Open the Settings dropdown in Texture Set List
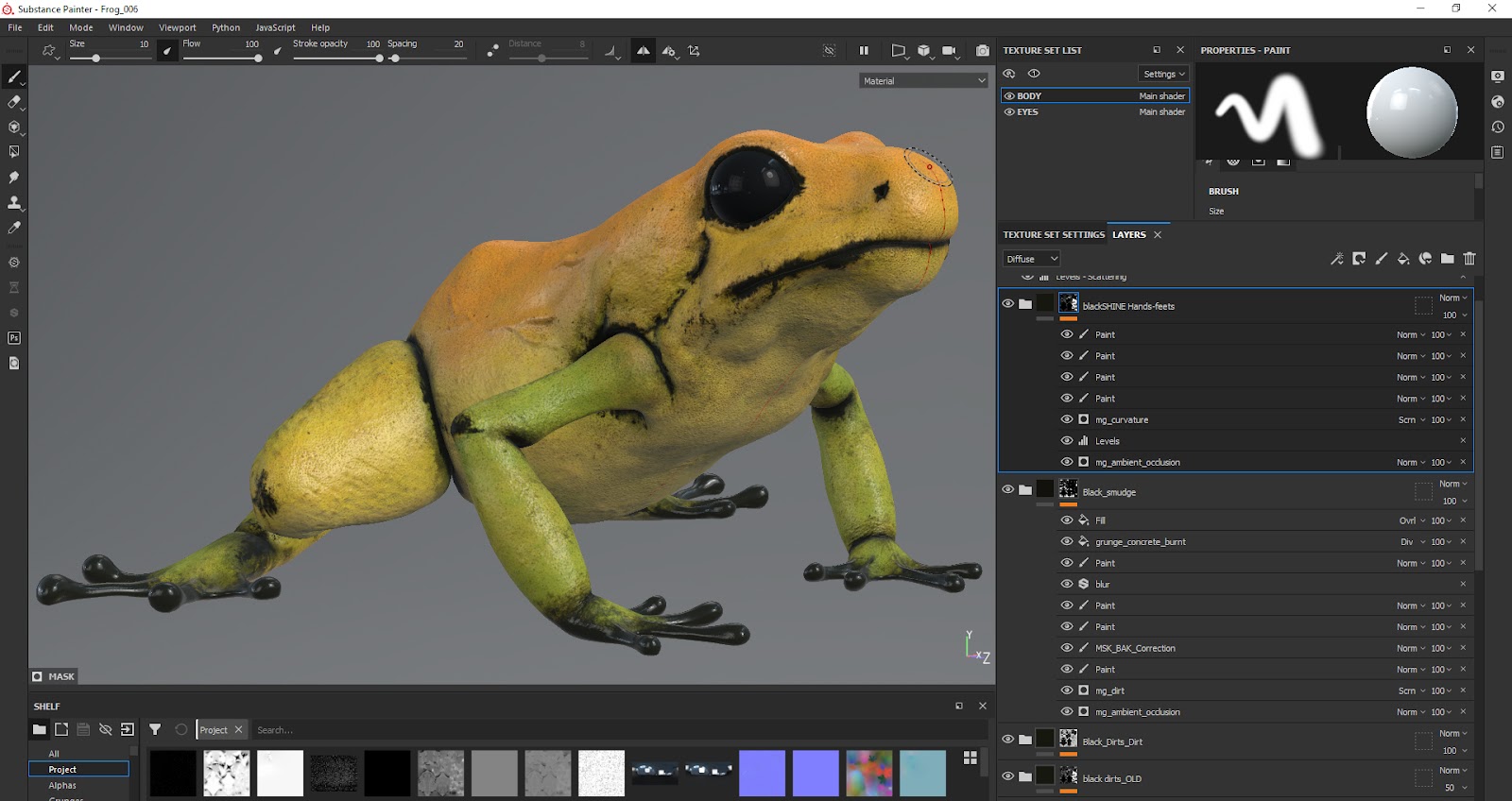Viewport: 1512px width, 801px height. pyautogui.click(x=1163, y=74)
